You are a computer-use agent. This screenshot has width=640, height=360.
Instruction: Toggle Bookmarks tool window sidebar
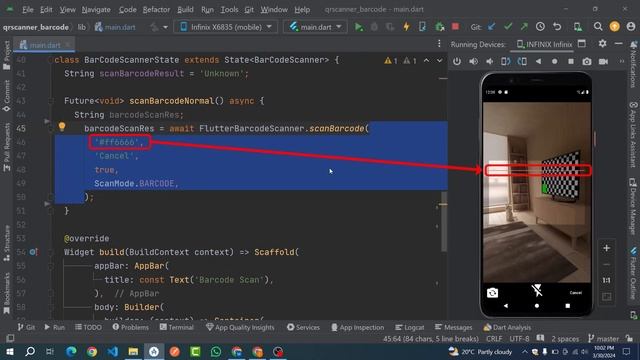pos(7,293)
